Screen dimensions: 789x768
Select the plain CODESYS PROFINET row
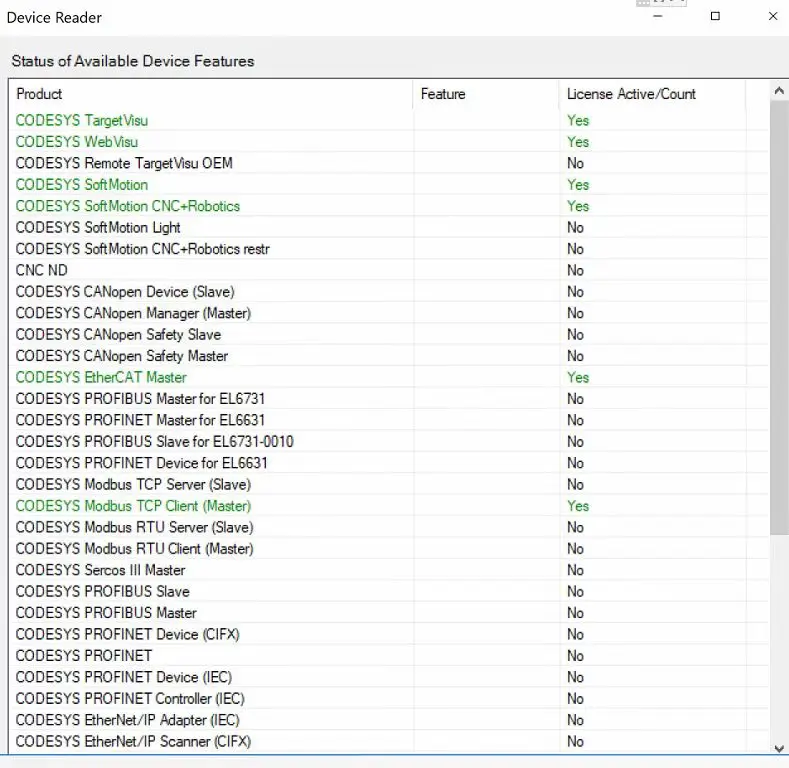(x=388, y=656)
